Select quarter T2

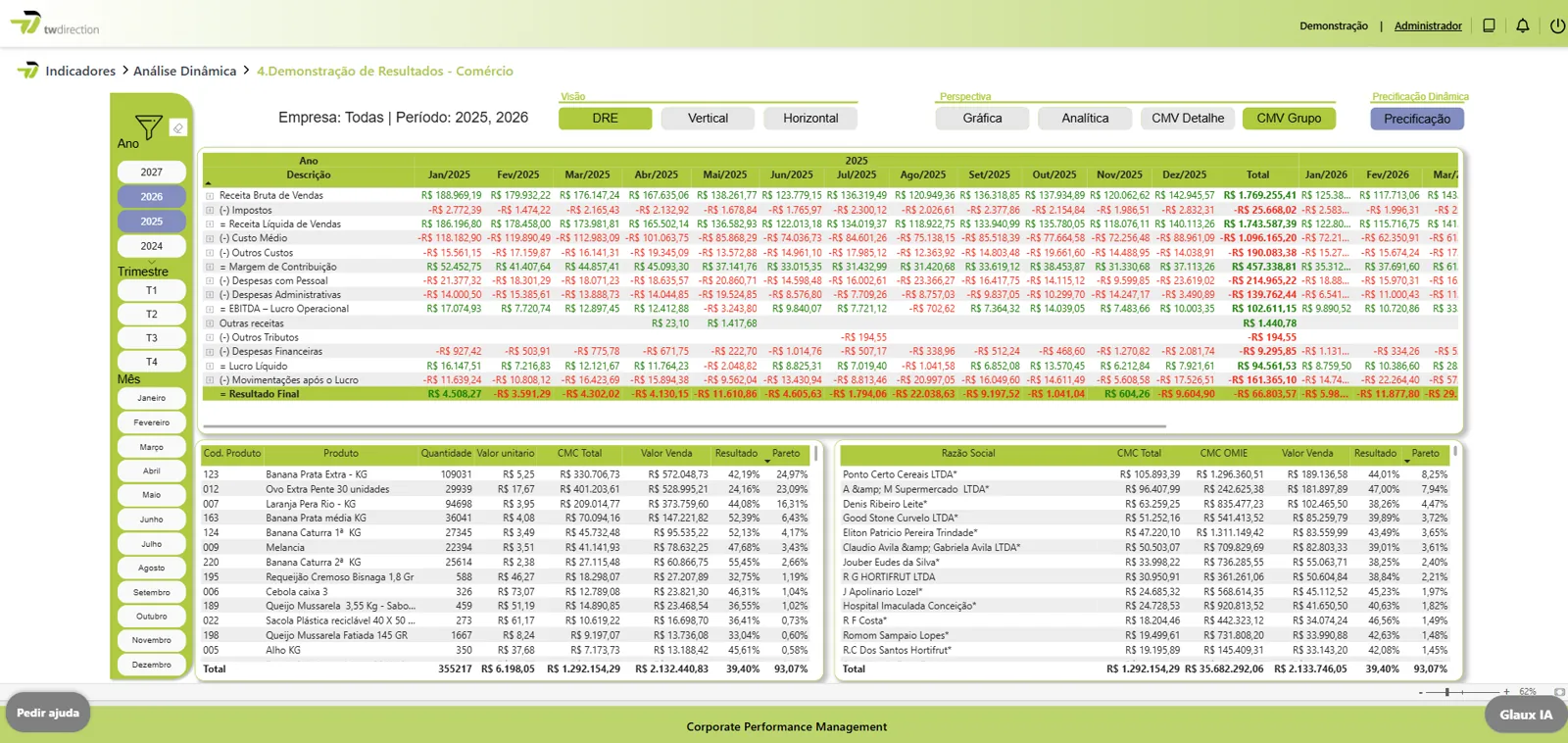pos(151,315)
